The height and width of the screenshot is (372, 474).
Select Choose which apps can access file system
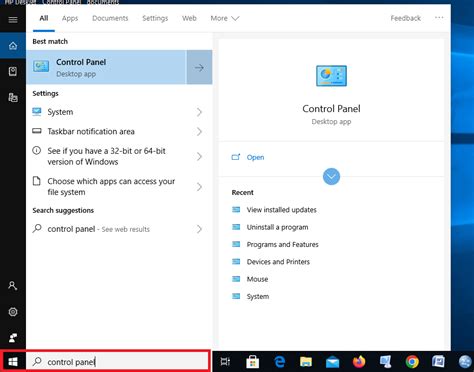pyautogui.click(x=119, y=187)
